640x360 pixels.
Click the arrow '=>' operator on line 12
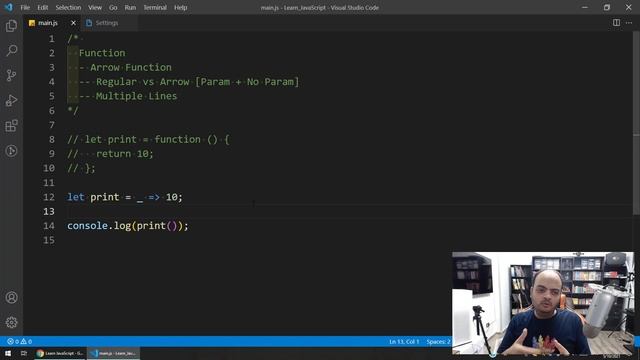tap(154, 198)
